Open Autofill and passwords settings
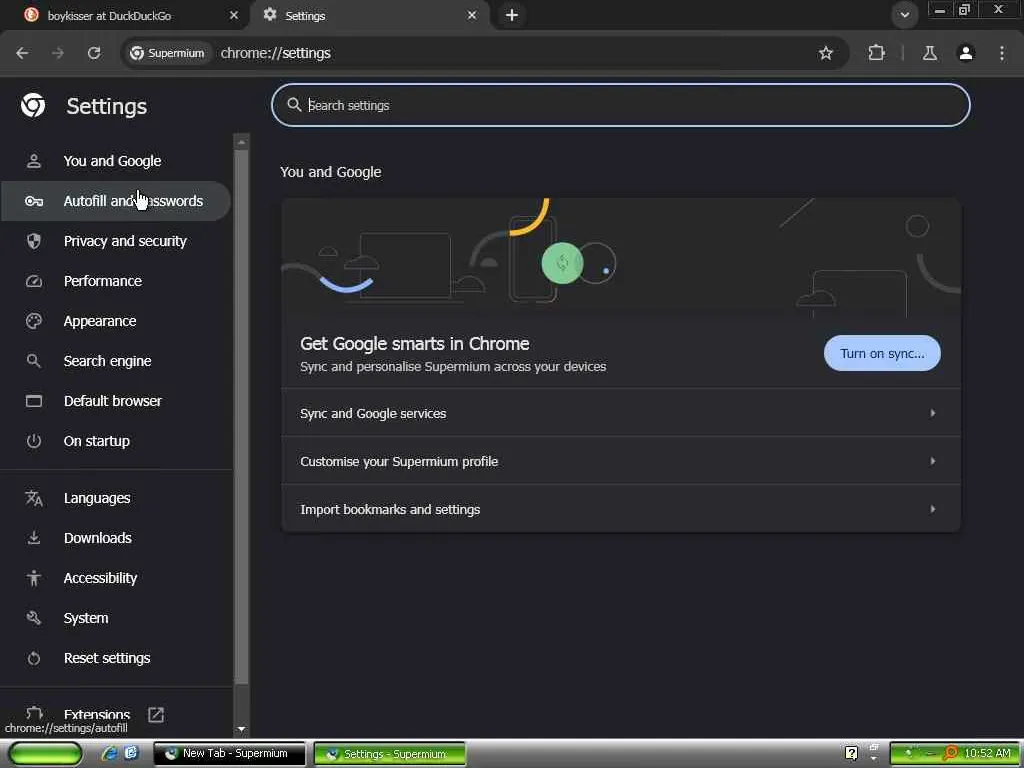The height and width of the screenshot is (768, 1024). (116, 200)
